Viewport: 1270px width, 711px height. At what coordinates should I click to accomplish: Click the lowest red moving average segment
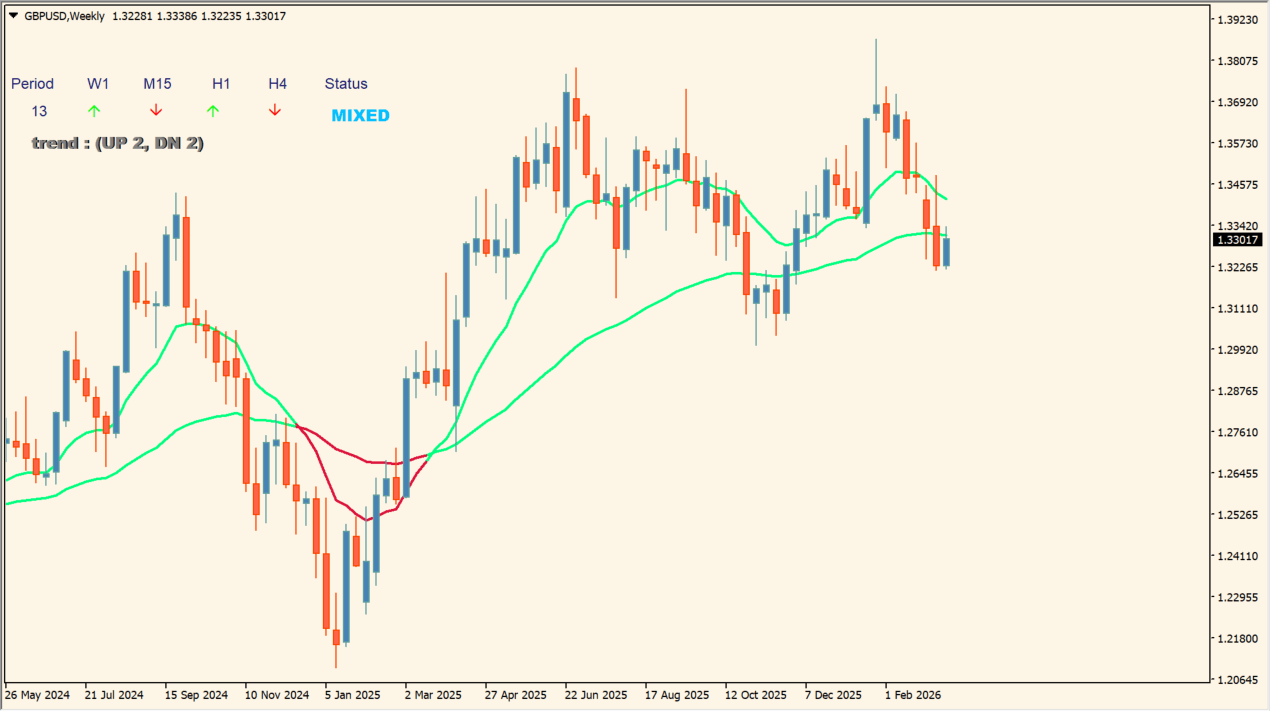[x=366, y=519]
